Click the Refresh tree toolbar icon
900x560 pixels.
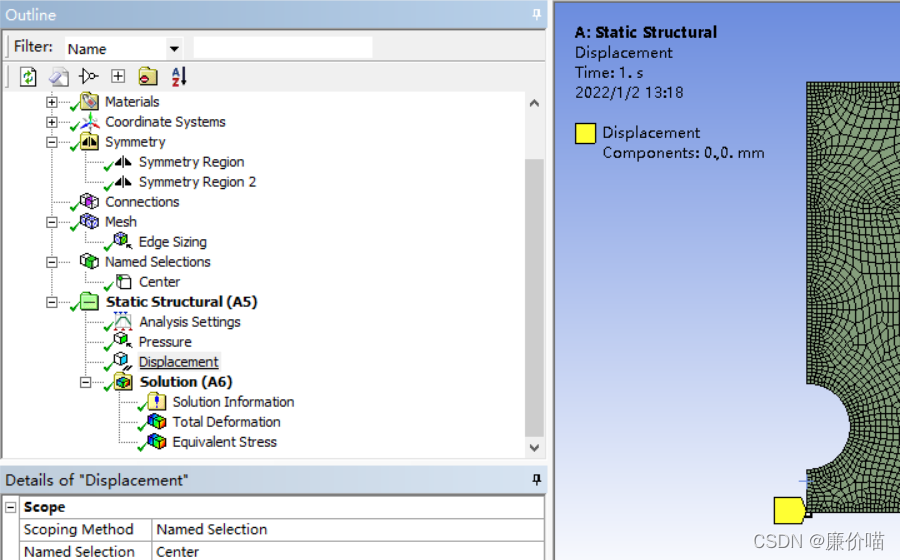coord(28,76)
